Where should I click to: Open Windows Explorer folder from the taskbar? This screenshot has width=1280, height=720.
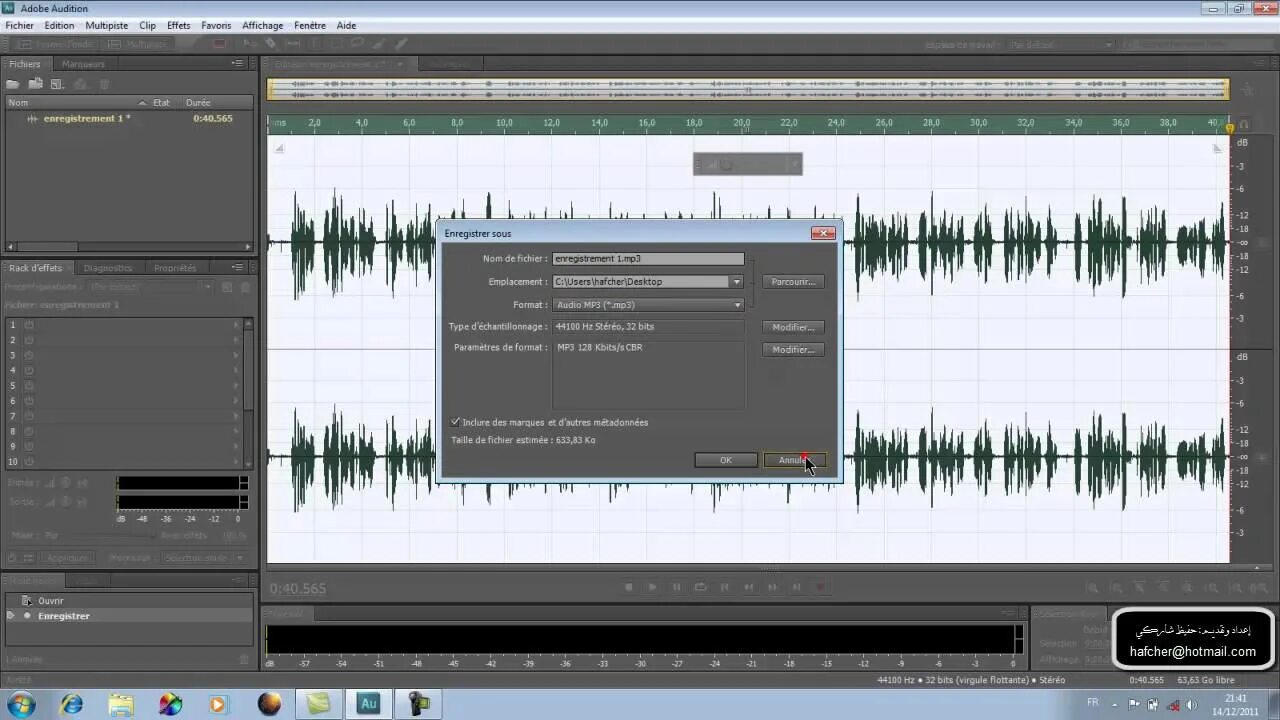pos(120,704)
